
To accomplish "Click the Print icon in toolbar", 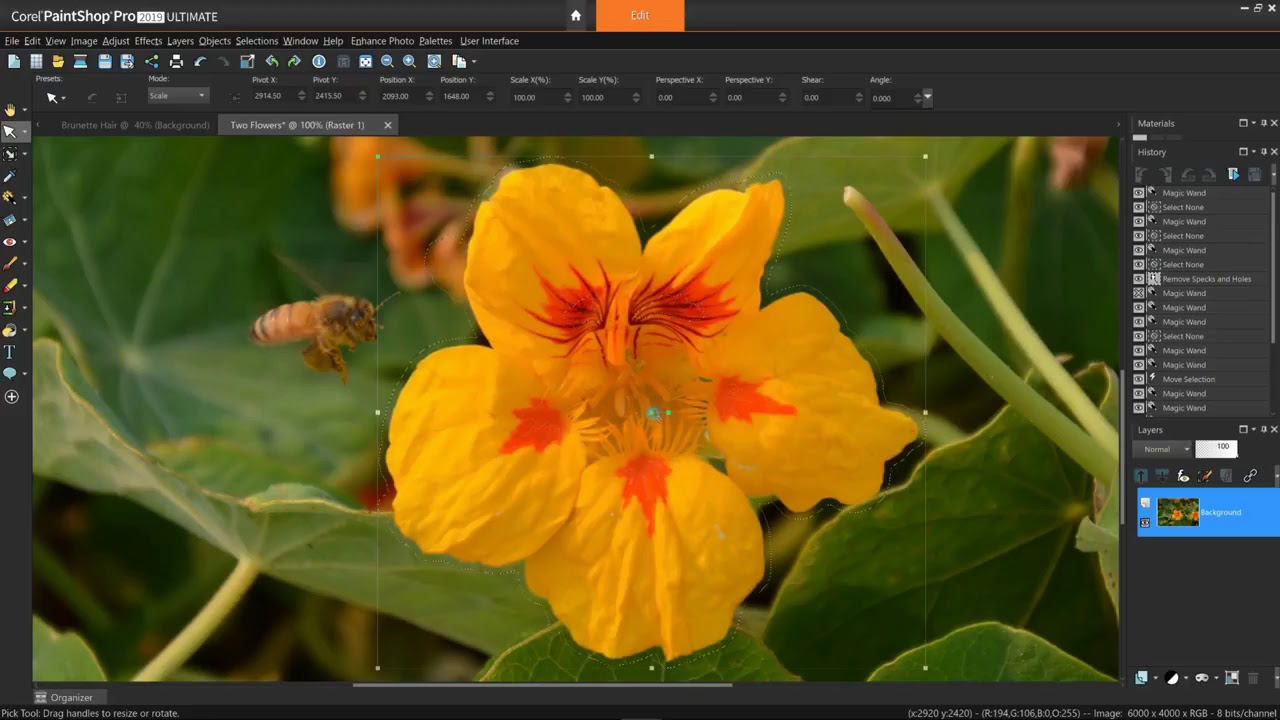I will [x=176, y=62].
